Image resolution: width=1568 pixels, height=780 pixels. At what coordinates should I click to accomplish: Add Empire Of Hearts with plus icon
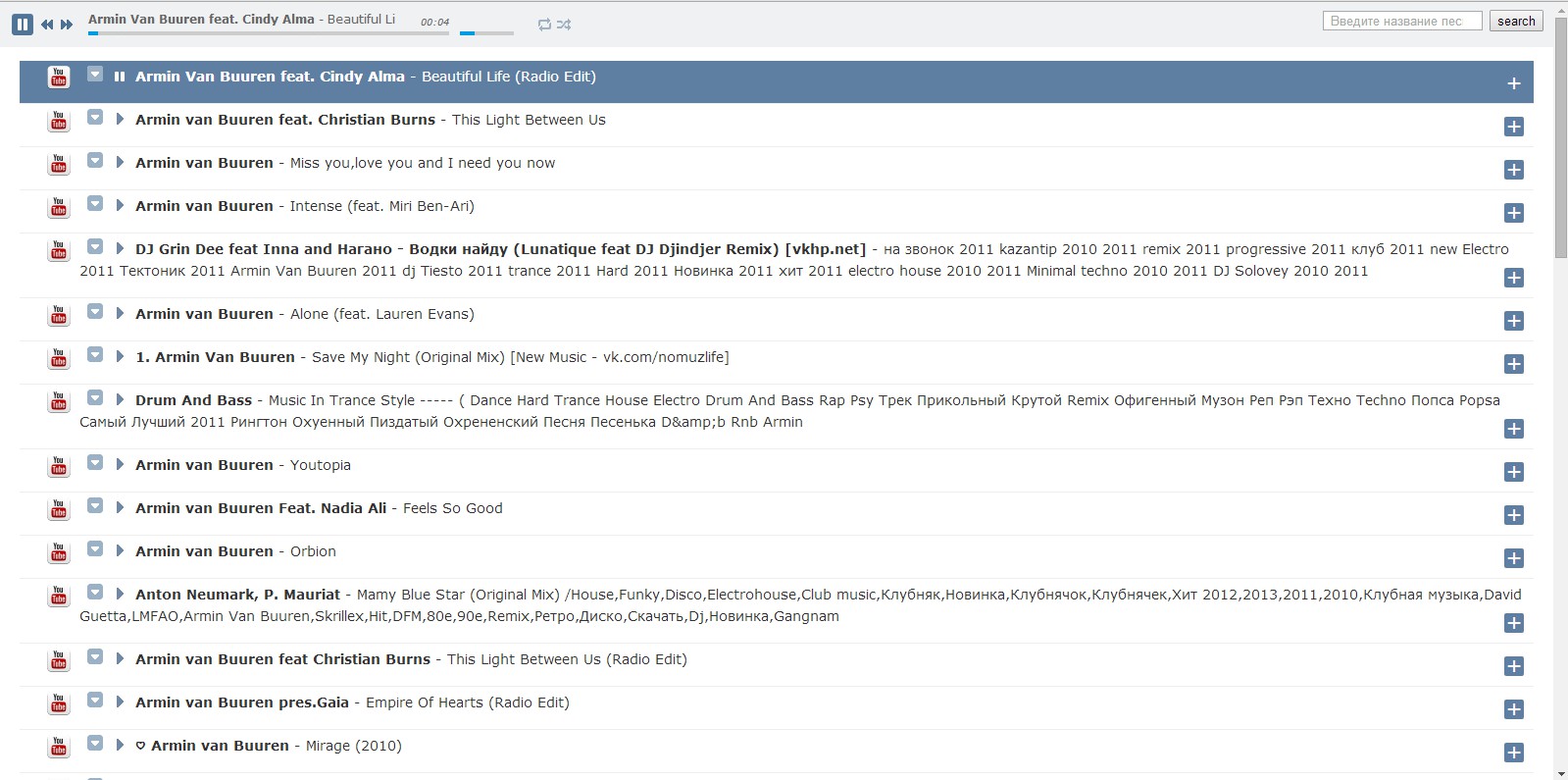[1514, 709]
